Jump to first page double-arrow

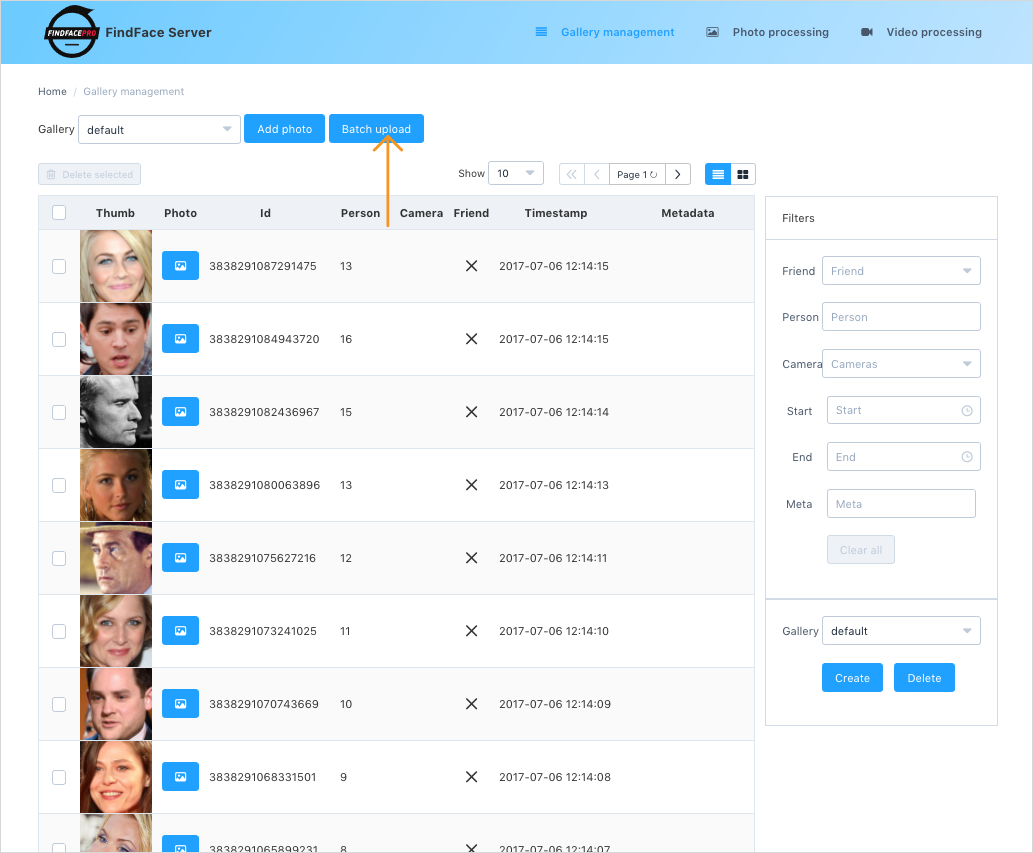572,175
